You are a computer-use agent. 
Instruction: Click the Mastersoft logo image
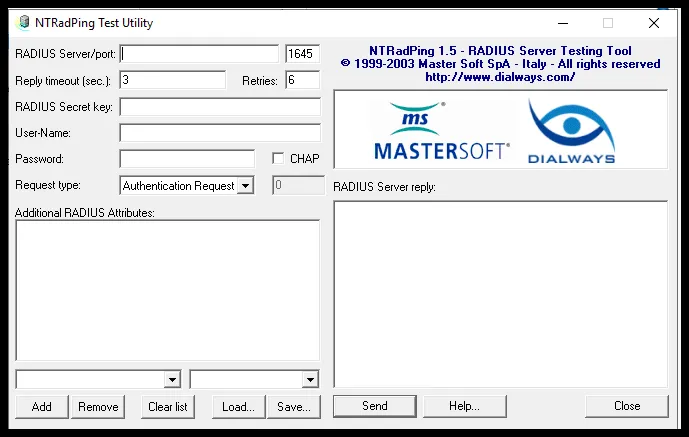click(x=442, y=131)
